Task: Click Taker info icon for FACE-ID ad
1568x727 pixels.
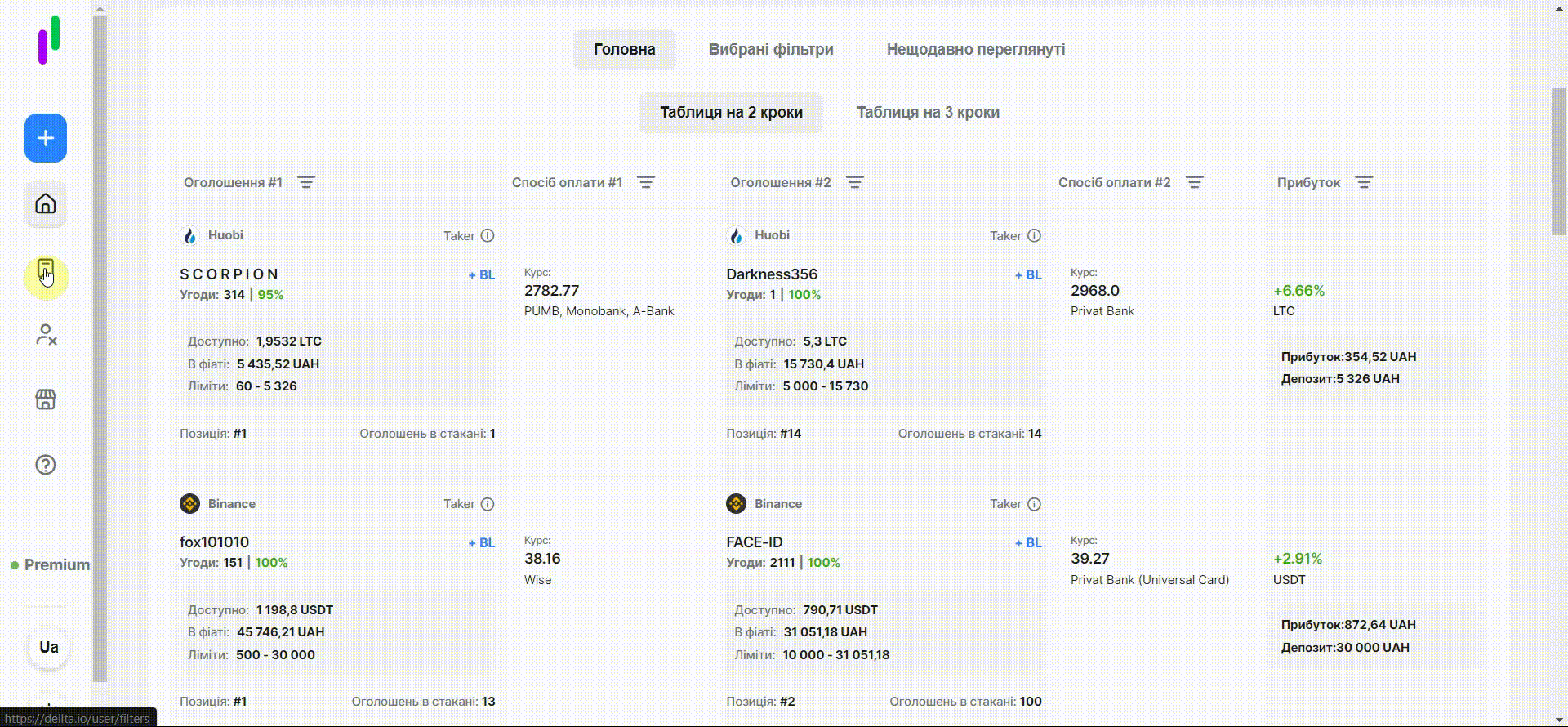Action: [x=1034, y=504]
